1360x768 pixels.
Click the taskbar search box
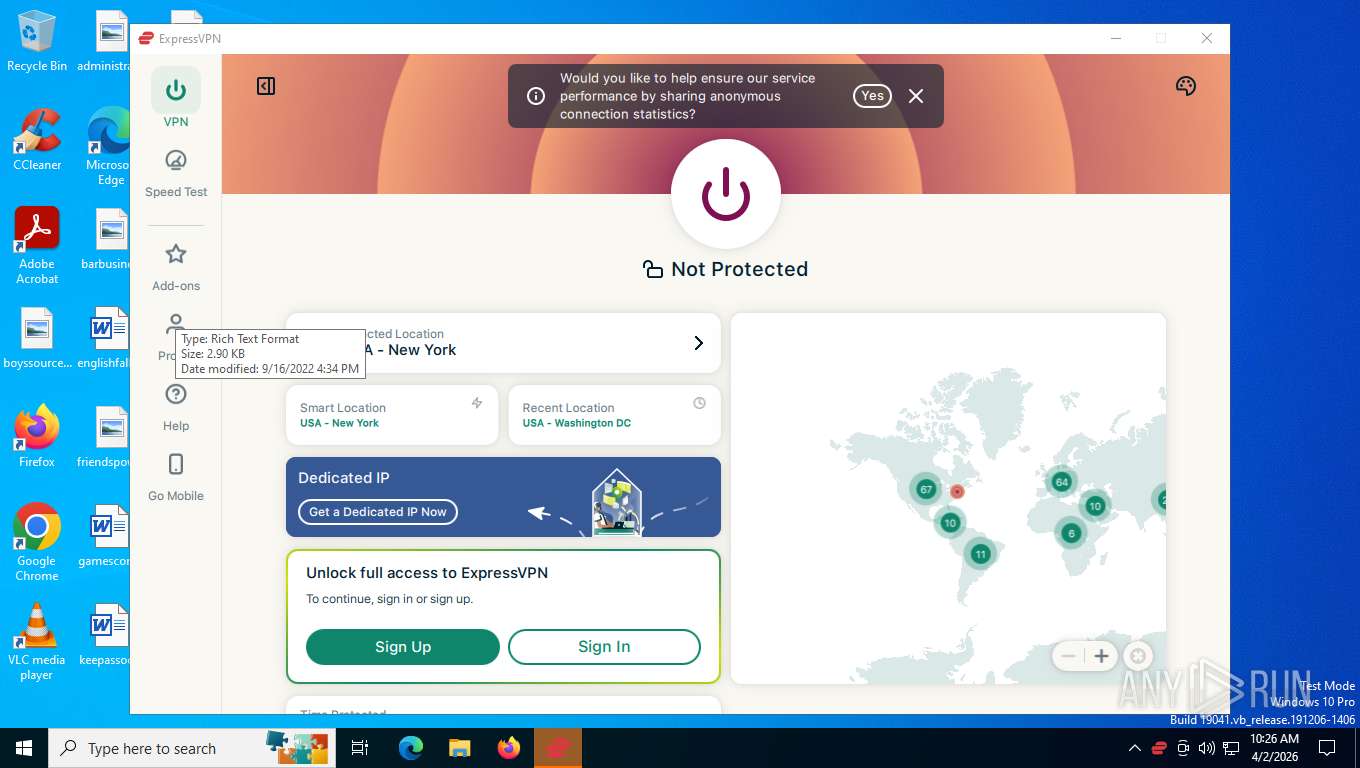click(x=192, y=748)
